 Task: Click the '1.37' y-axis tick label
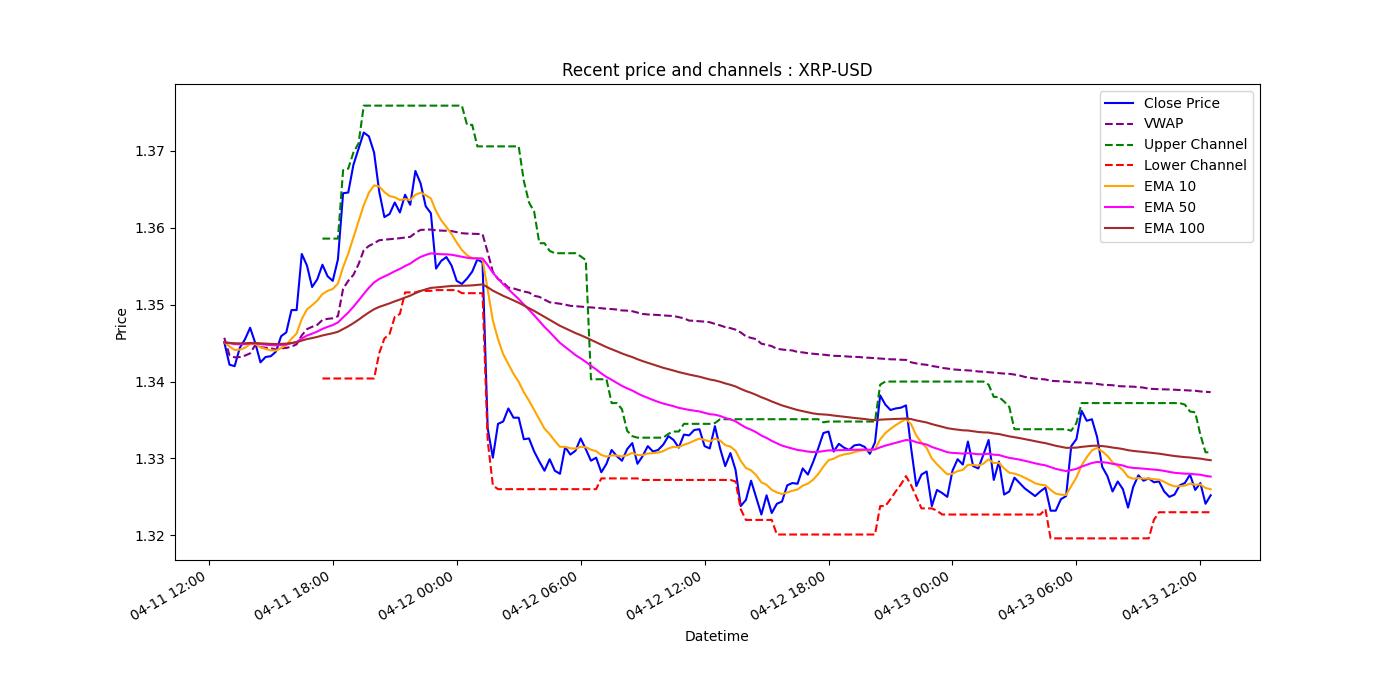[148, 151]
